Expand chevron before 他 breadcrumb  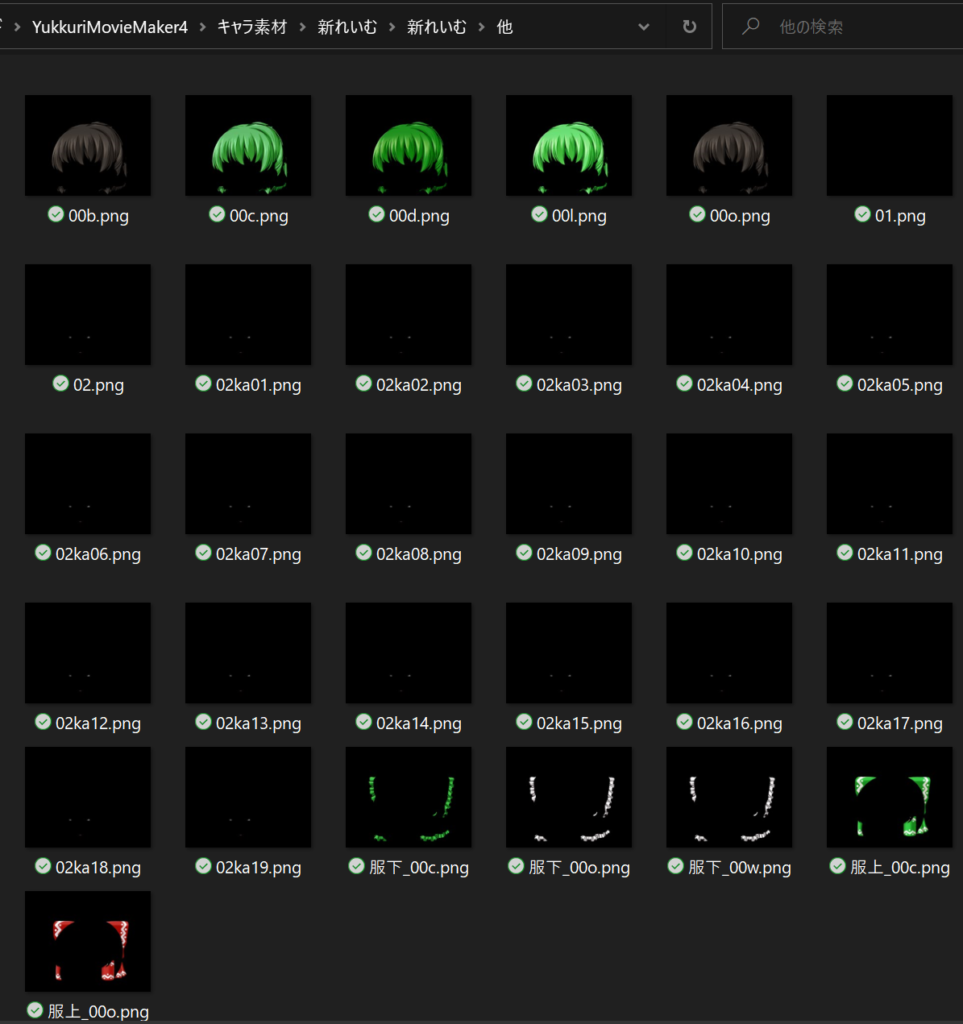[x=482, y=27]
